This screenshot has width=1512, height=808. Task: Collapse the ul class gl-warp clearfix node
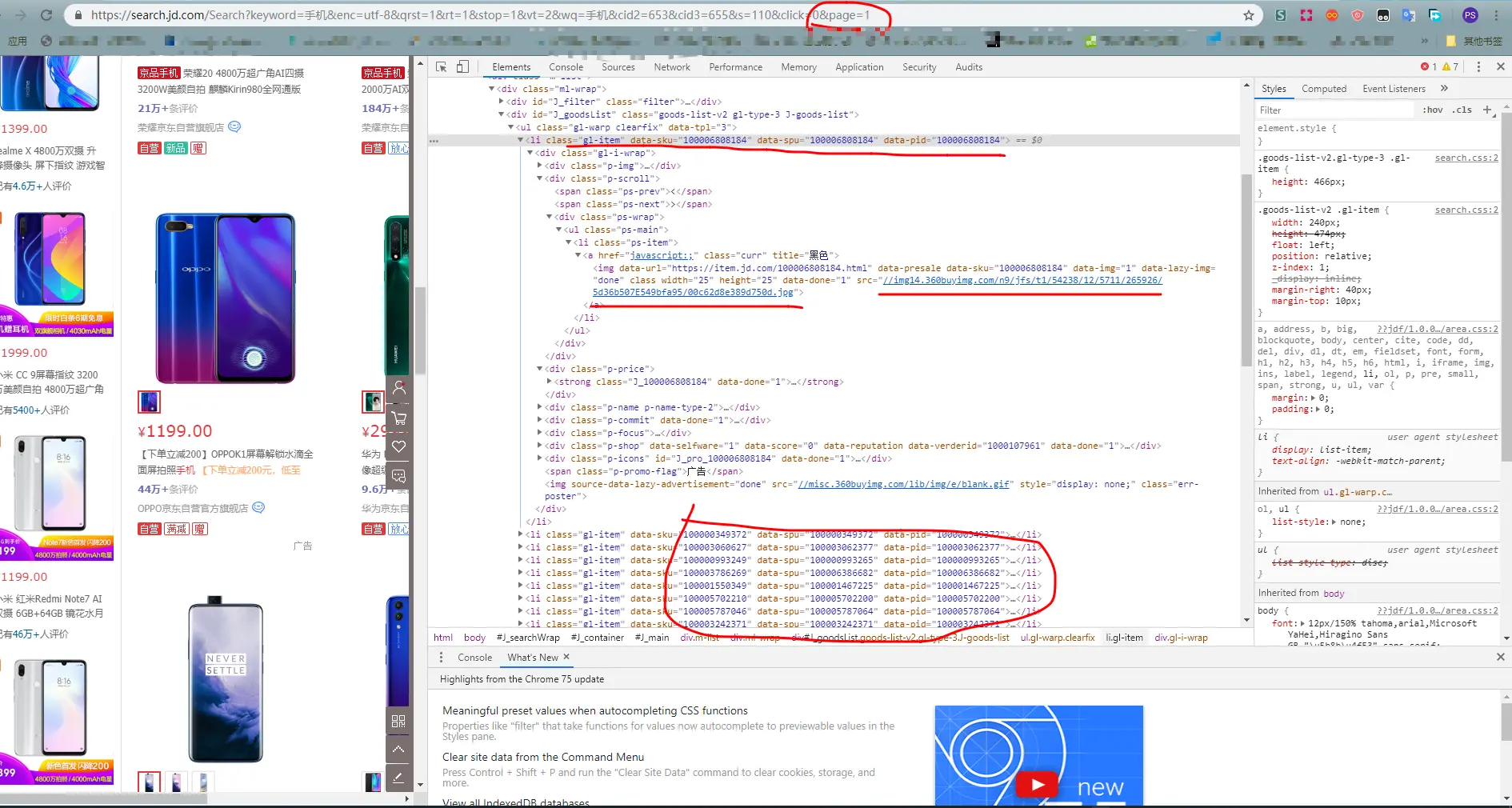click(x=511, y=127)
